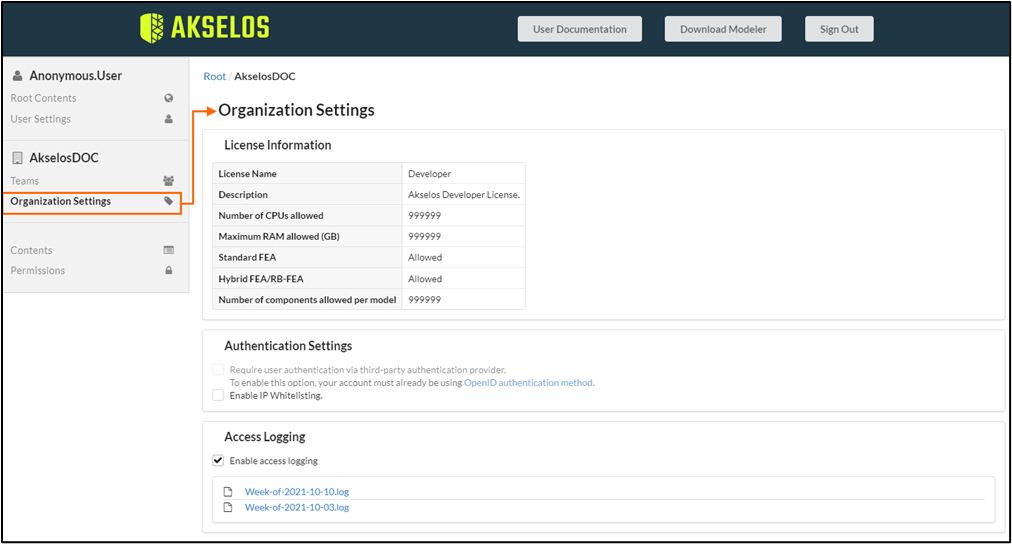Open User Documentation

[x=580, y=29]
